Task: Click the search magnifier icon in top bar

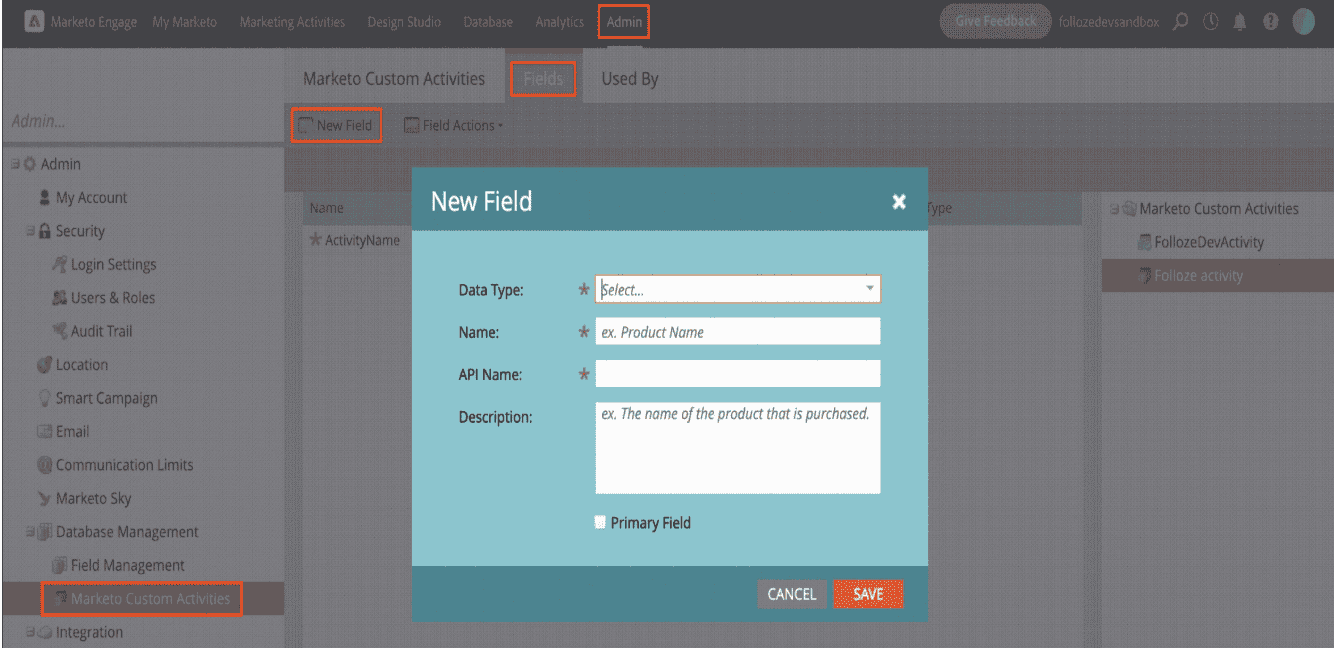Action: [x=1181, y=22]
